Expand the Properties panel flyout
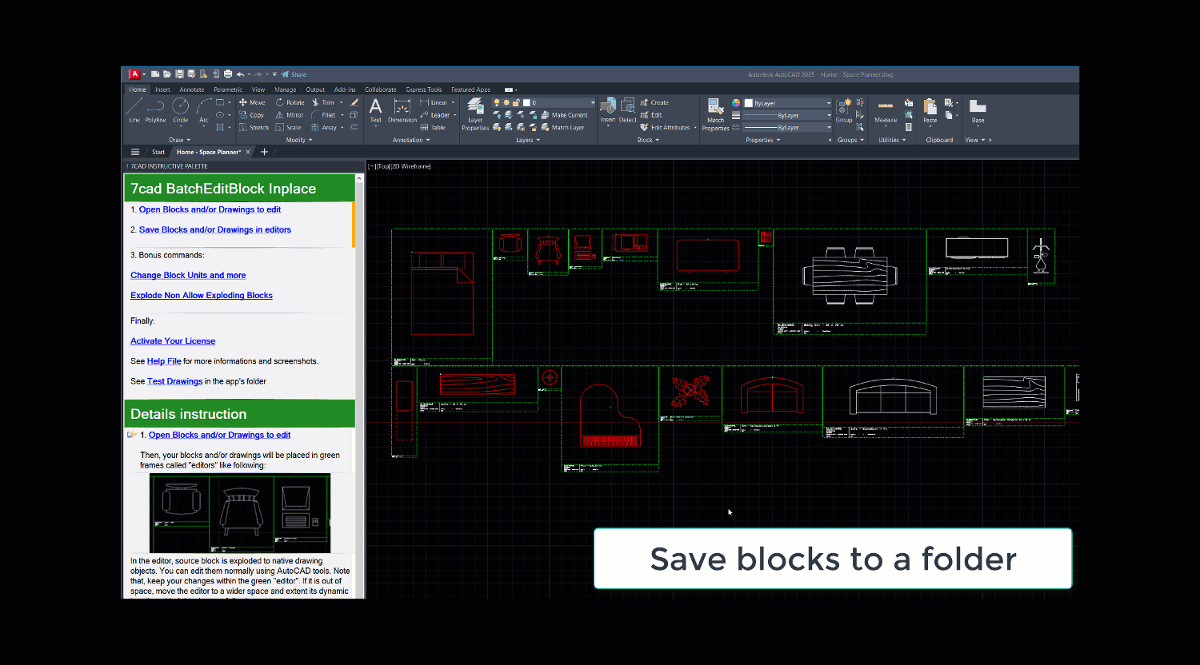1200x665 pixels. coord(763,140)
